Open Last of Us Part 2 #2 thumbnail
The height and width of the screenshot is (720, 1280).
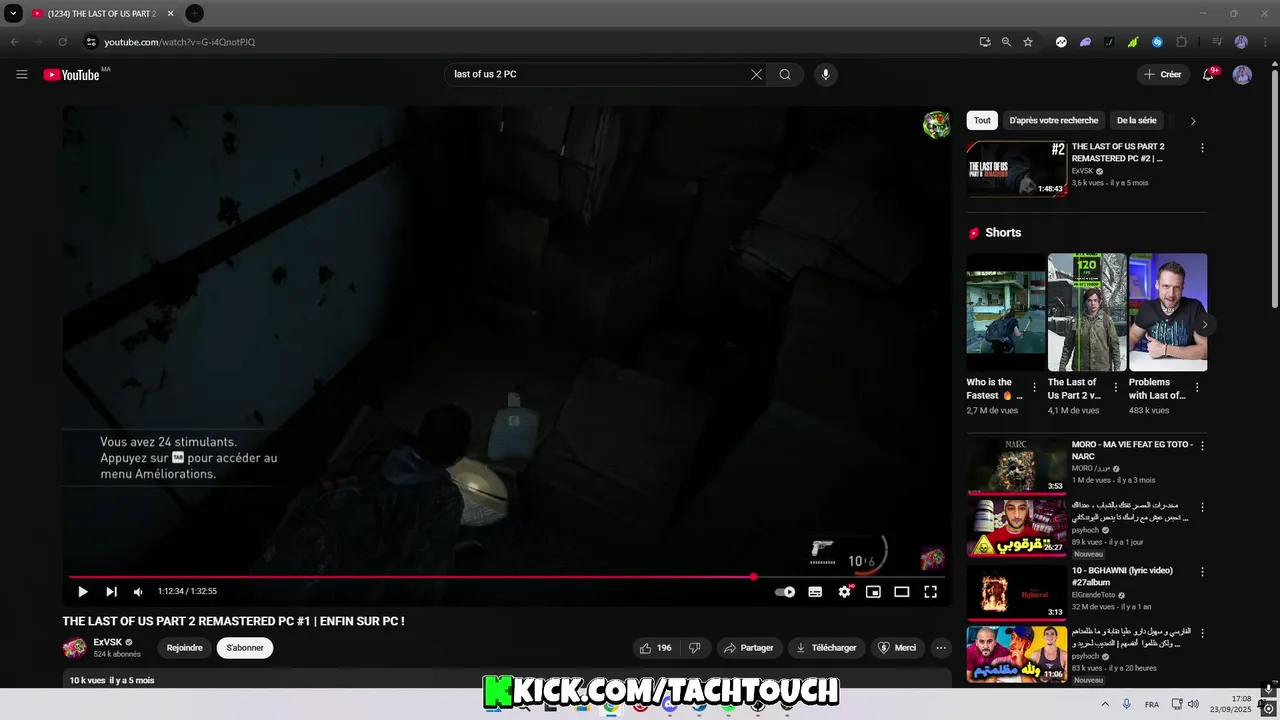(1016, 169)
